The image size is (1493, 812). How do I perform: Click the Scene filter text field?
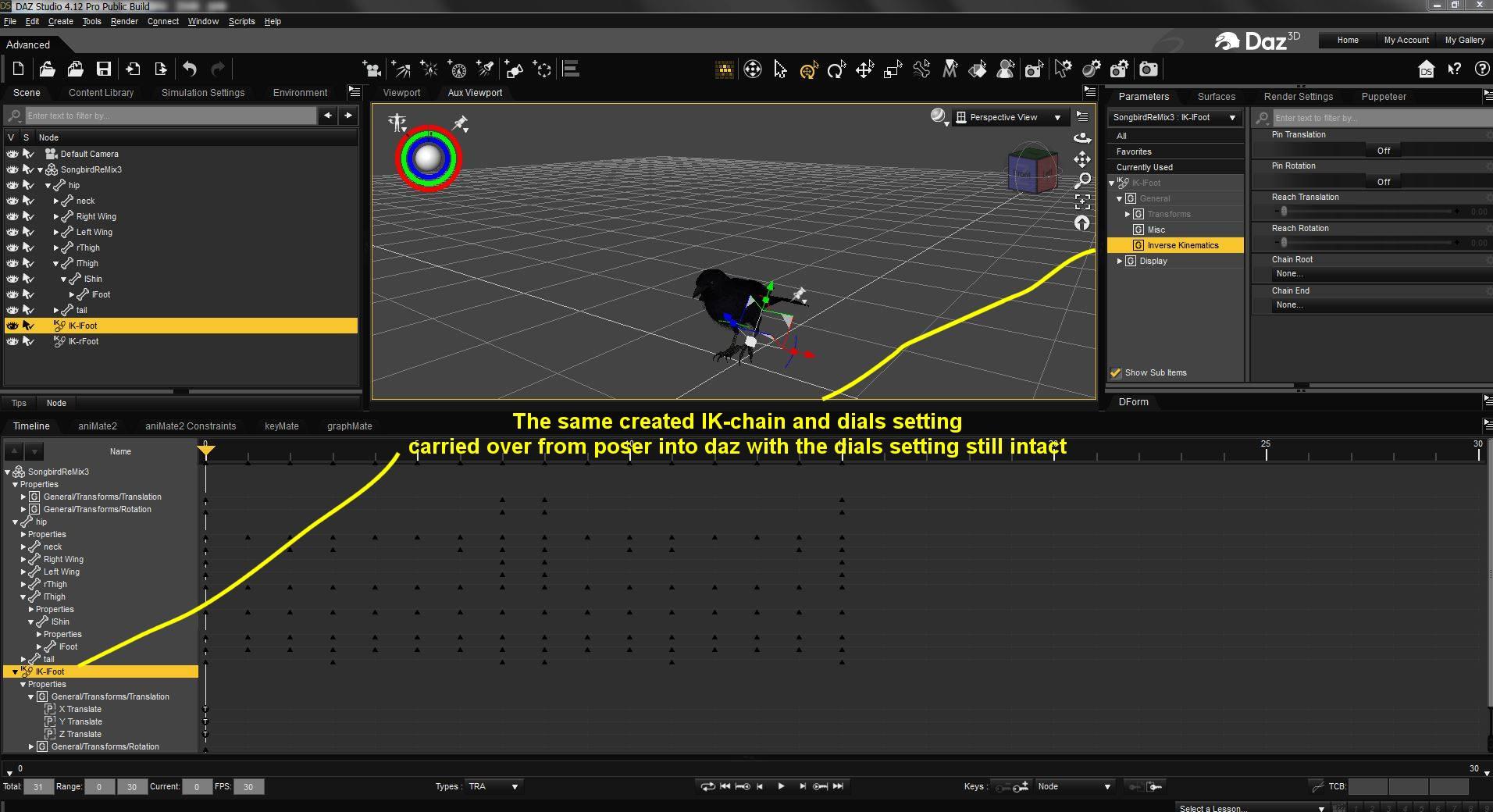point(170,116)
